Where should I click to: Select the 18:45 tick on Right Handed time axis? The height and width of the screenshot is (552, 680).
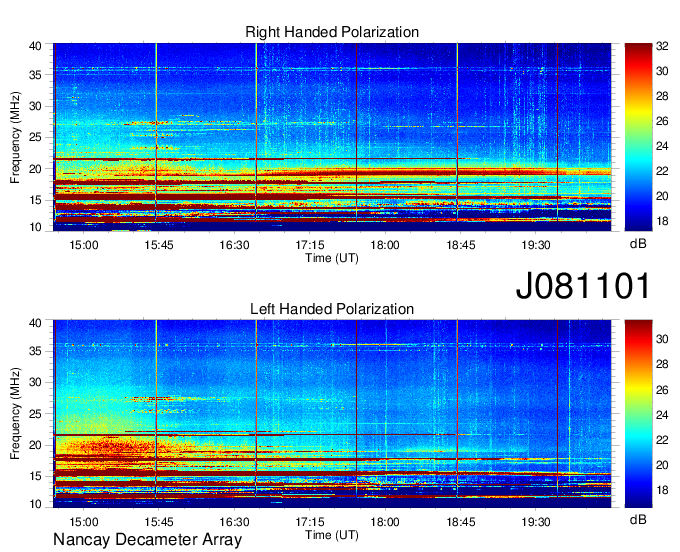tap(461, 245)
